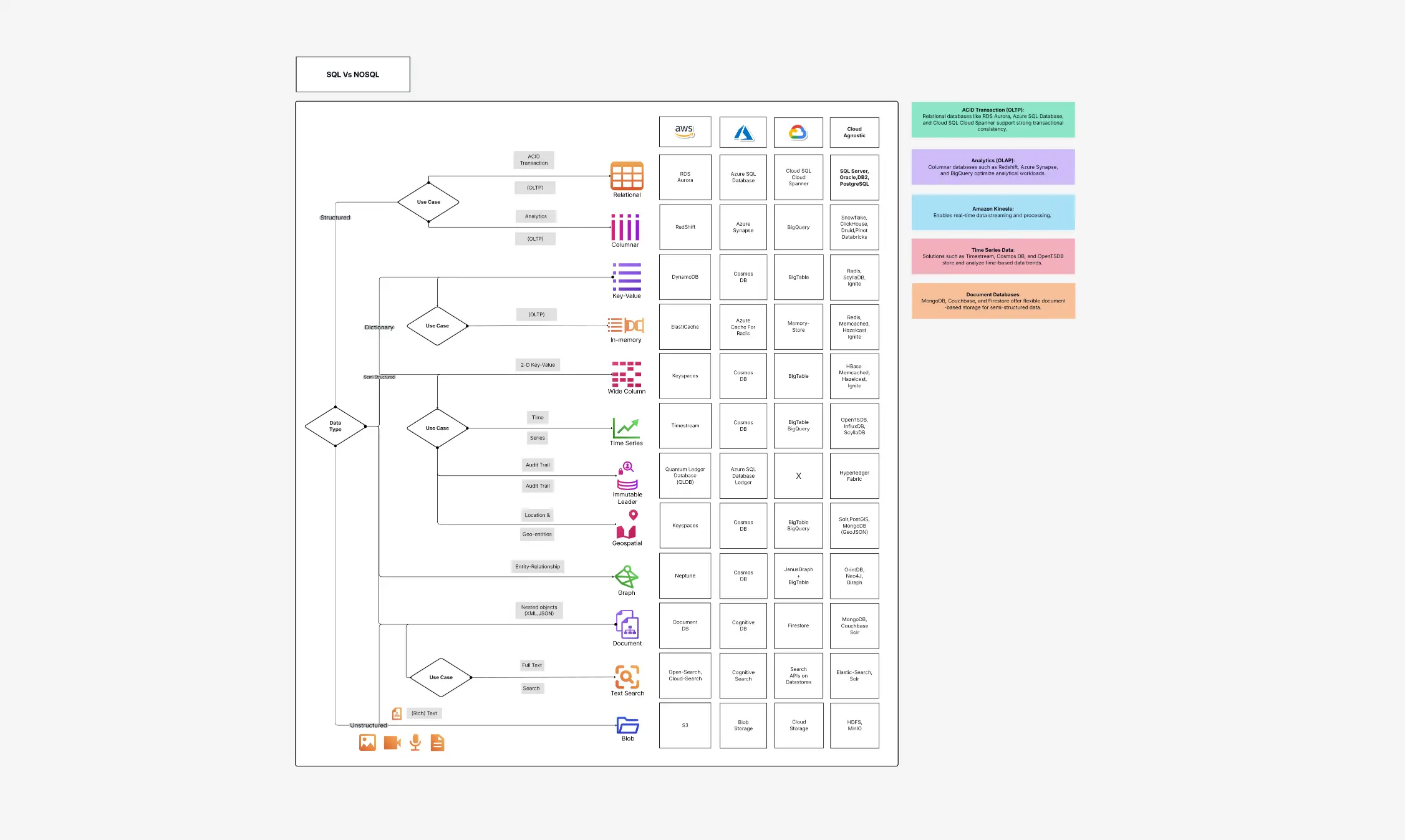Click the X cell in Google column

(x=798, y=476)
